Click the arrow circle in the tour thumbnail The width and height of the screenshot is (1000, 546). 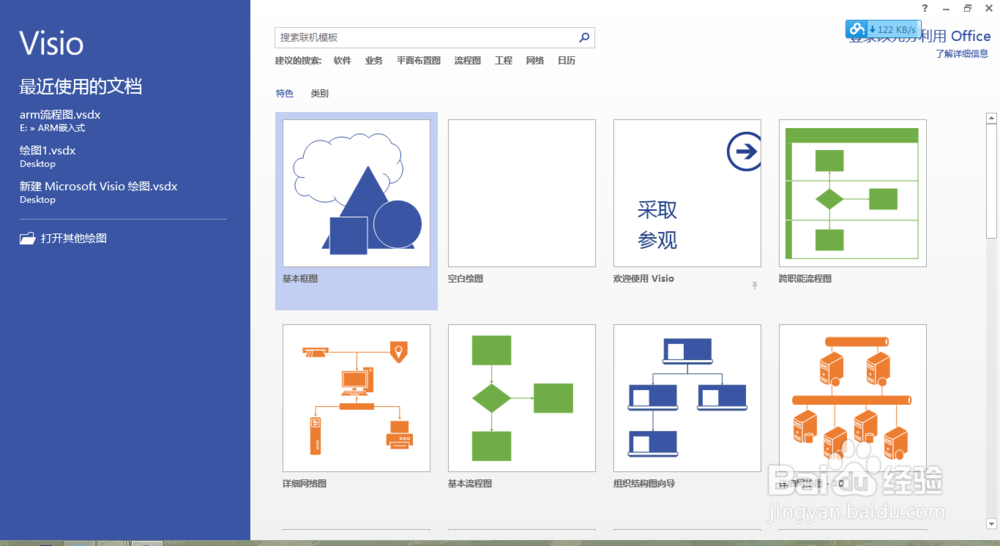[744, 151]
